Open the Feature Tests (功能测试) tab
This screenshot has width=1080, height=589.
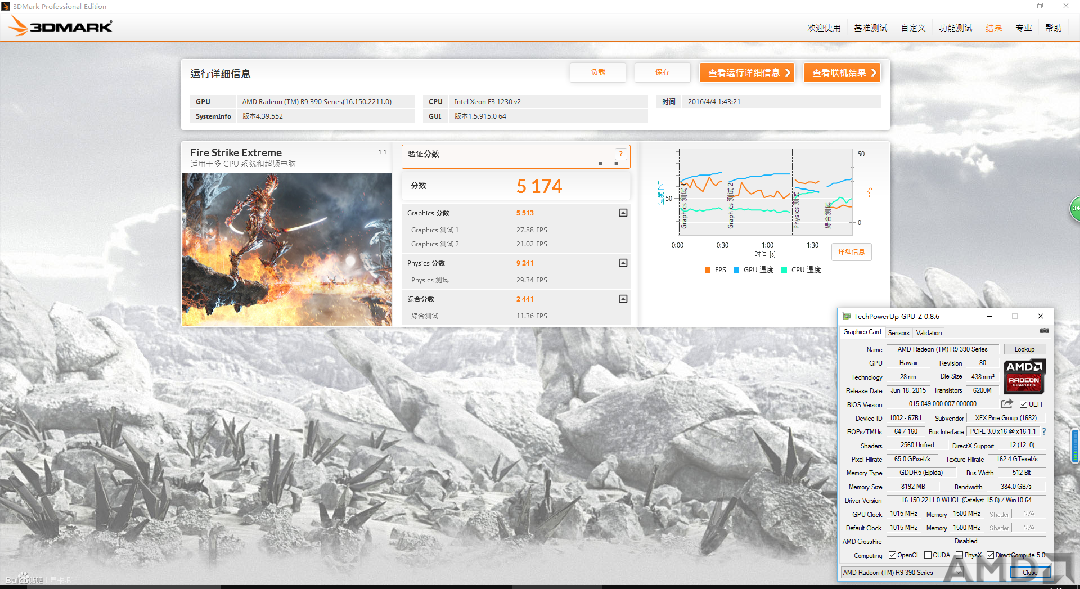coord(955,28)
